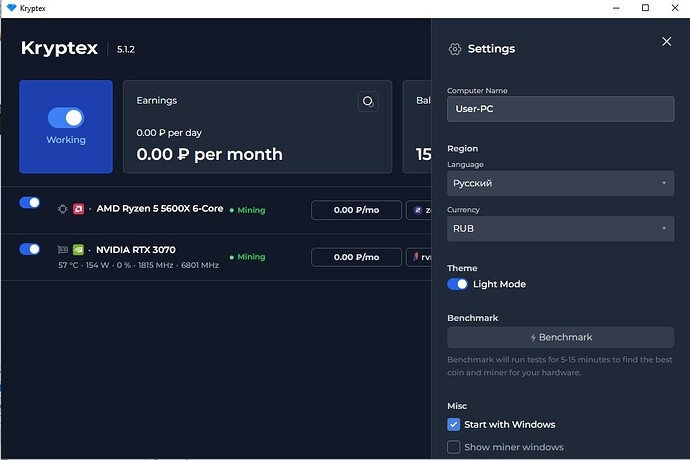
Task: Uncheck the Start with Windows checkbox
Action: click(454, 424)
